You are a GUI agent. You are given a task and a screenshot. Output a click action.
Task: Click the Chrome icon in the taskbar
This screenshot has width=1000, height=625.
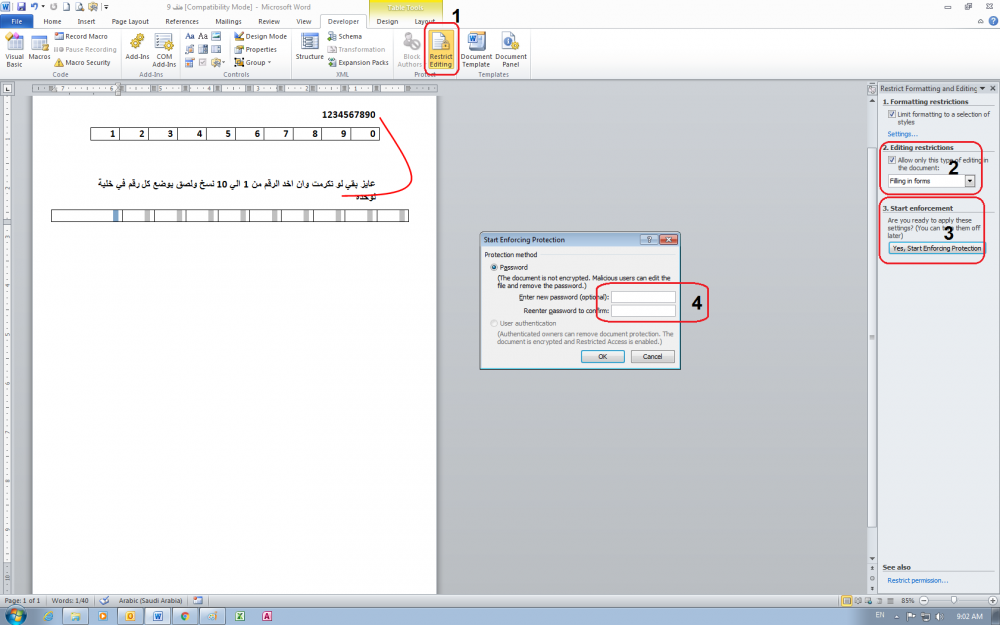click(186, 616)
